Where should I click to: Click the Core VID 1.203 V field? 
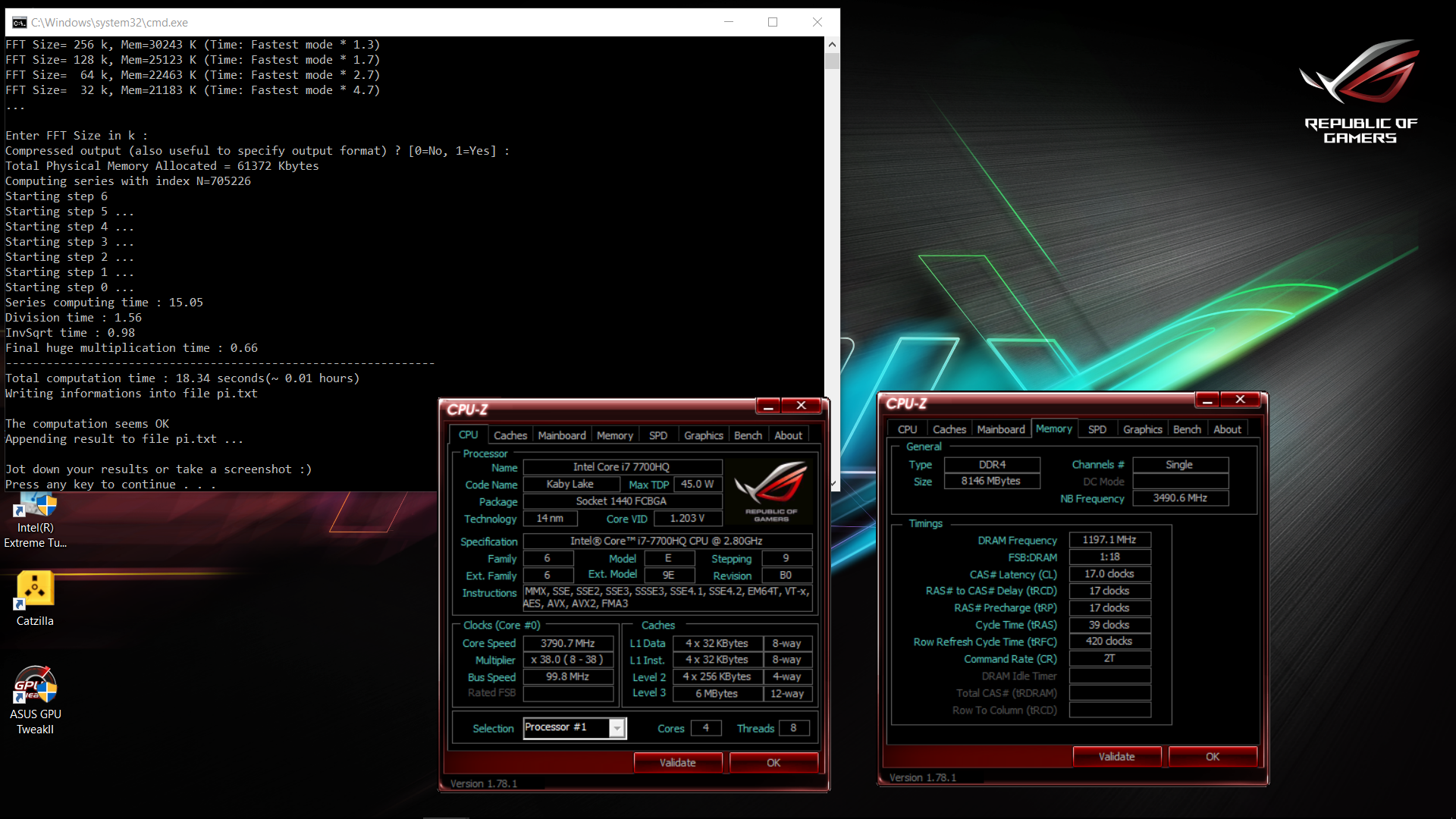[687, 519]
